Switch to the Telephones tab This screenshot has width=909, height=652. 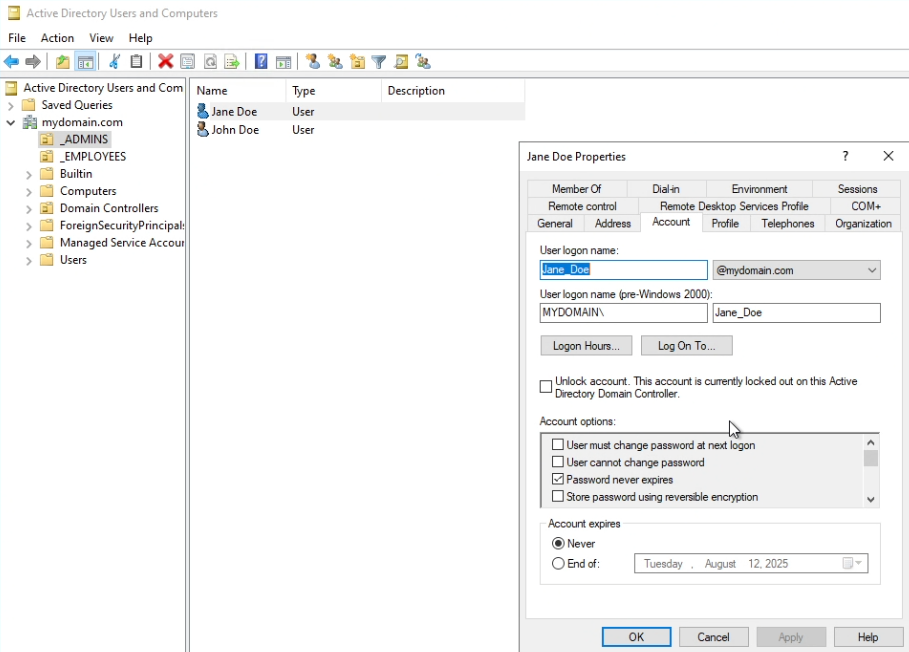(x=788, y=224)
